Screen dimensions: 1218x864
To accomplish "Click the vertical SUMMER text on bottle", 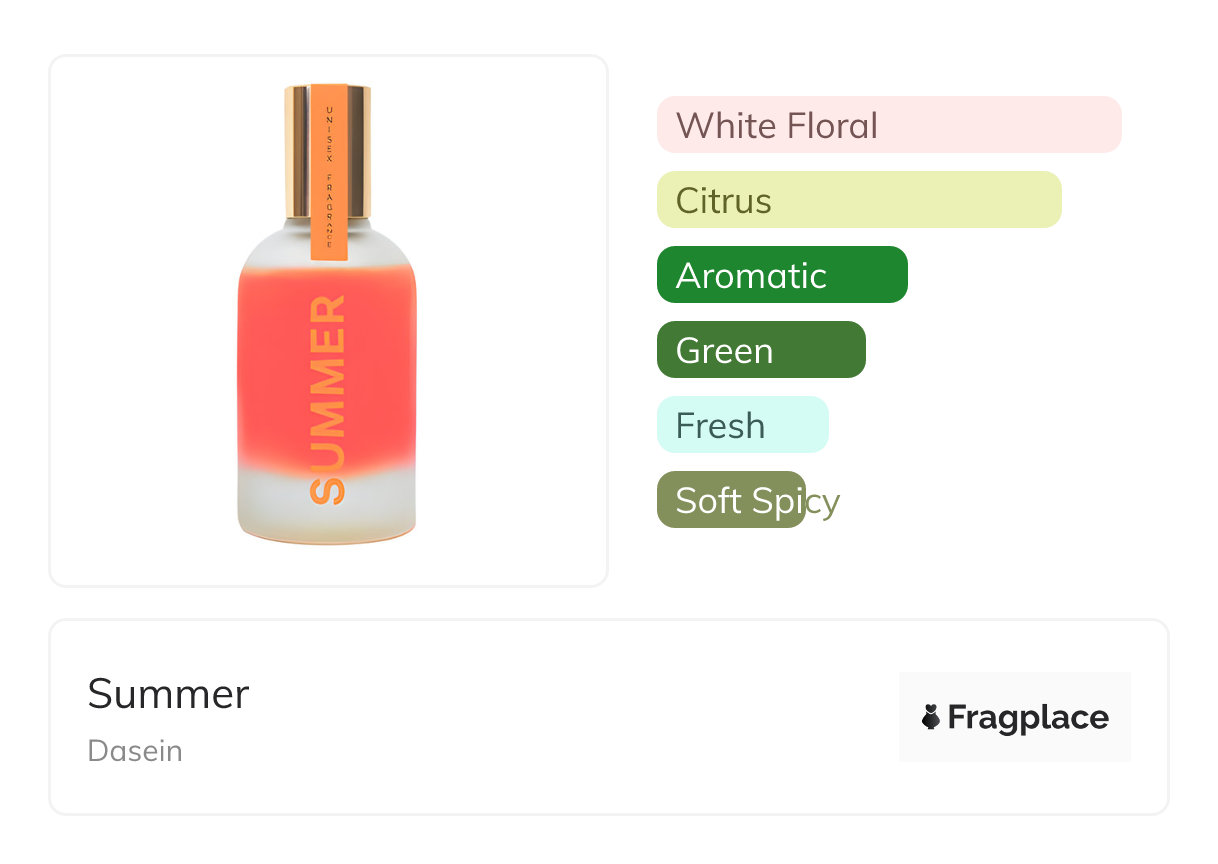I will coord(327,399).
